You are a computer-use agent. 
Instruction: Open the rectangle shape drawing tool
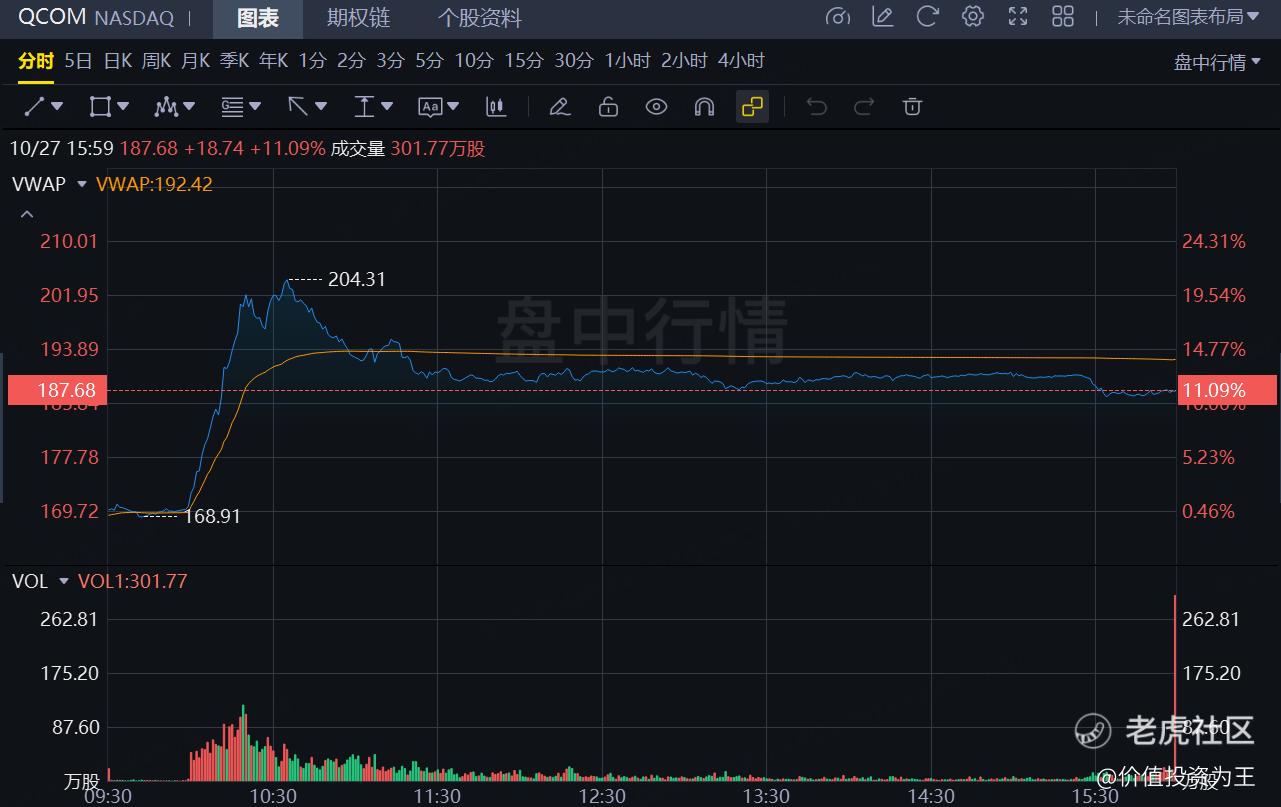pos(100,106)
